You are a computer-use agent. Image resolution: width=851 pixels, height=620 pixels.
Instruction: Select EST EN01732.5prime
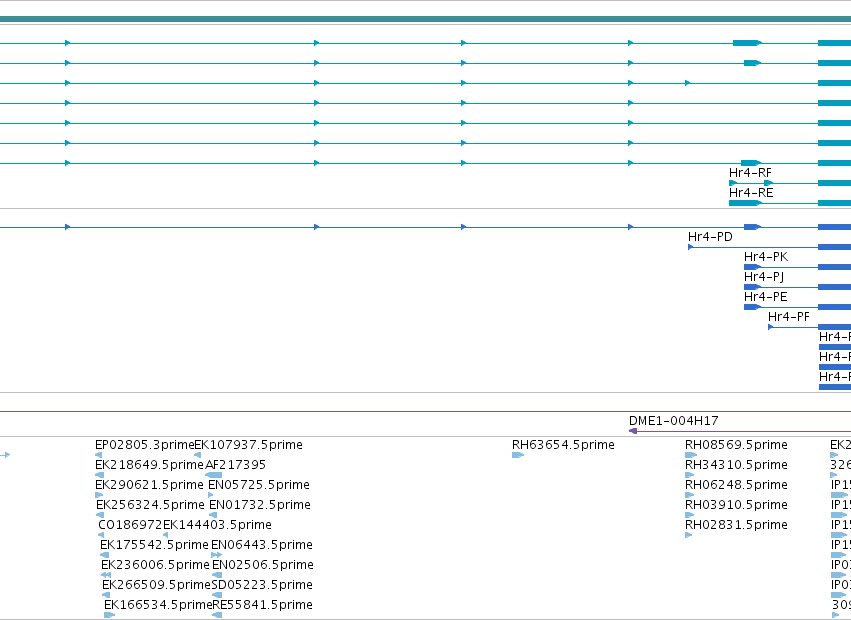[x=260, y=505]
